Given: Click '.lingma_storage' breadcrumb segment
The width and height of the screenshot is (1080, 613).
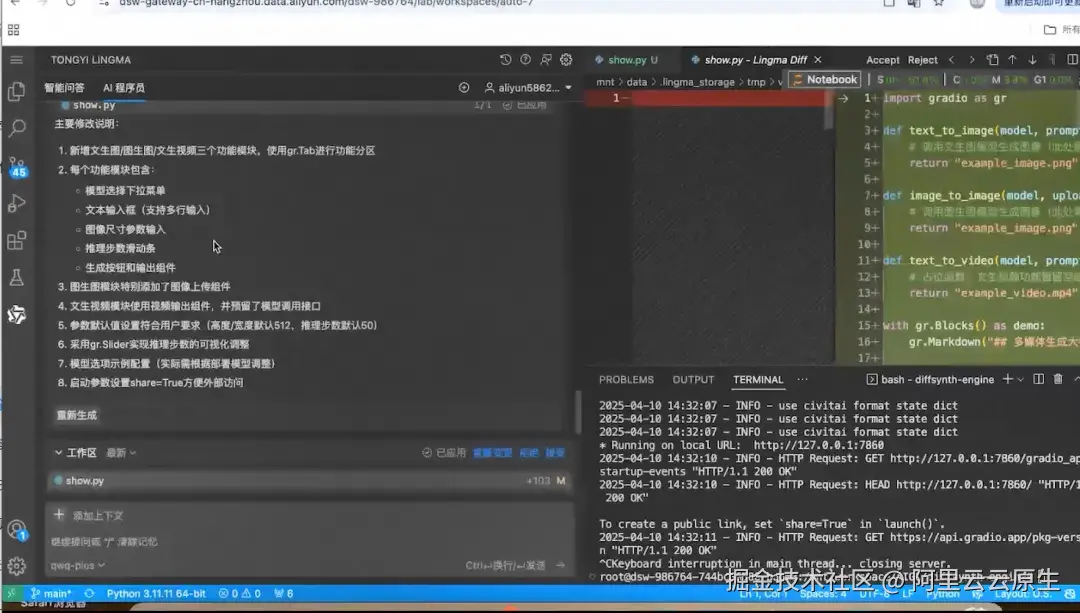Looking at the screenshot, I should 697,82.
